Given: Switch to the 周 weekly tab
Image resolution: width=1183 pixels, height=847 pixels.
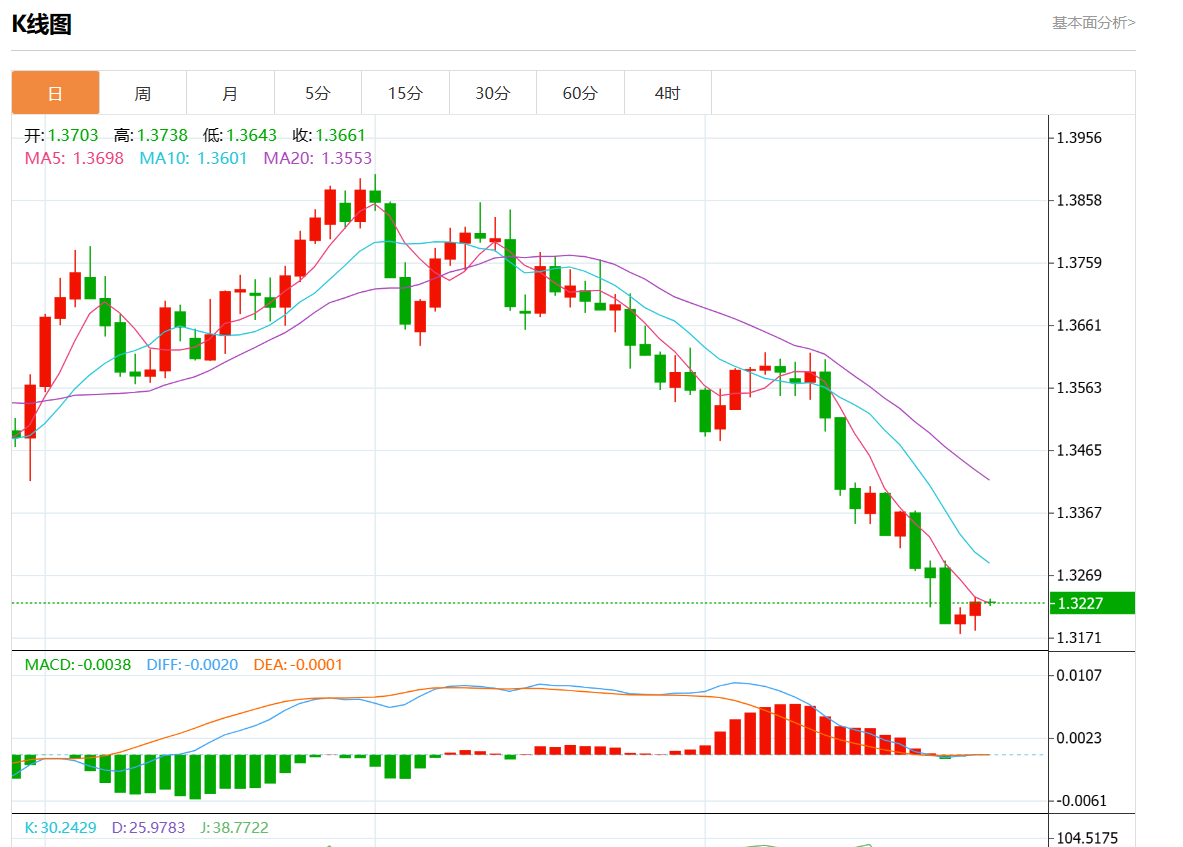Looking at the screenshot, I should tap(143, 93).
